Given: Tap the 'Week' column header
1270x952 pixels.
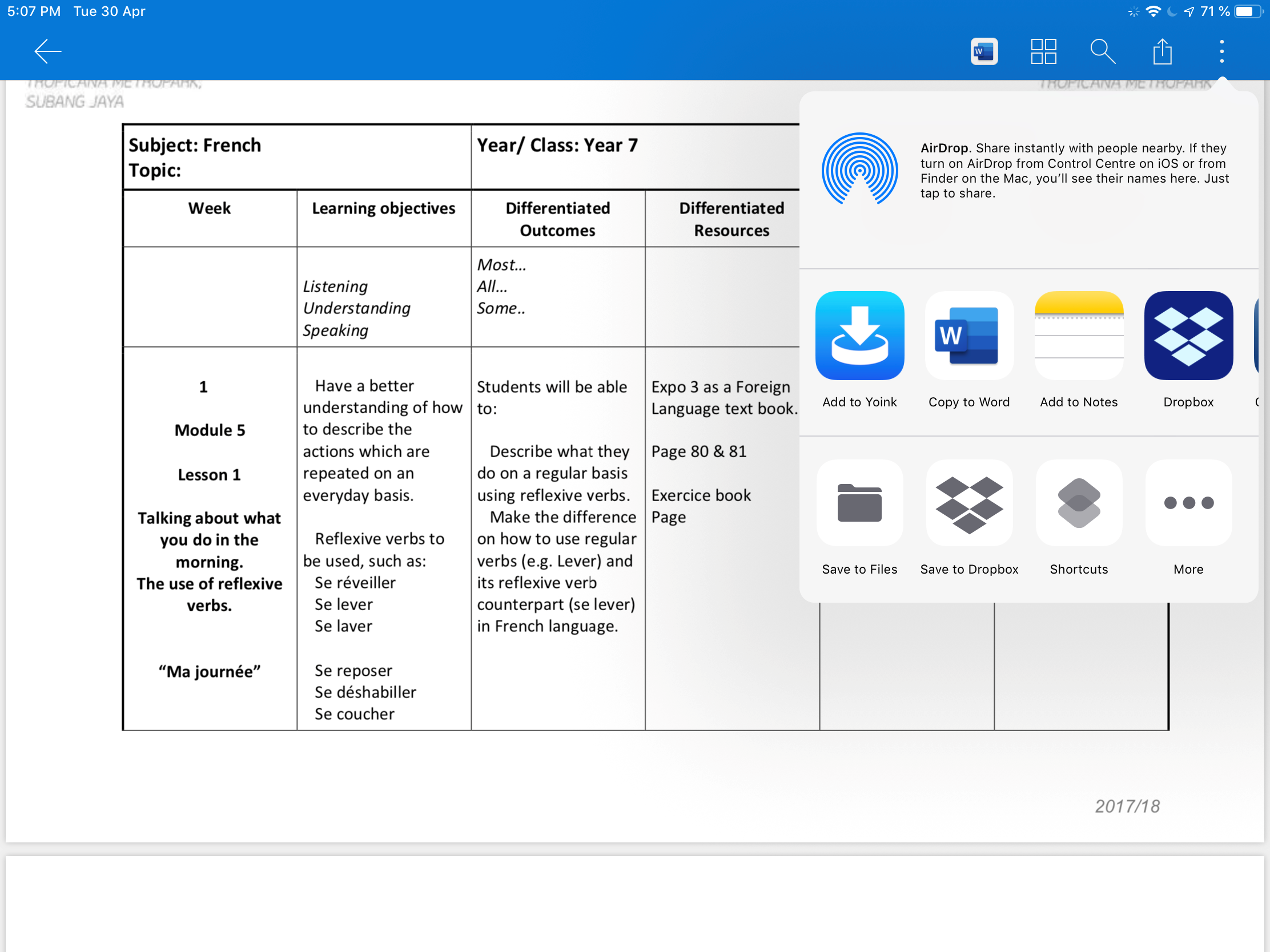Looking at the screenshot, I should 210,208.
